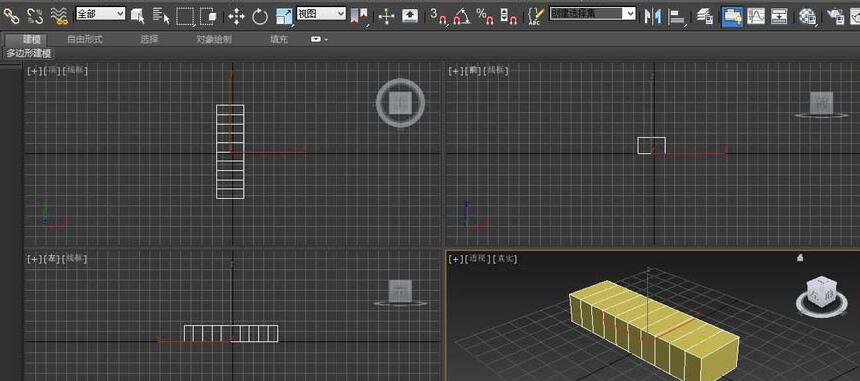Open perspective viewport '透视' view menu
Screen dimensions: 860x381
[477, 259]
